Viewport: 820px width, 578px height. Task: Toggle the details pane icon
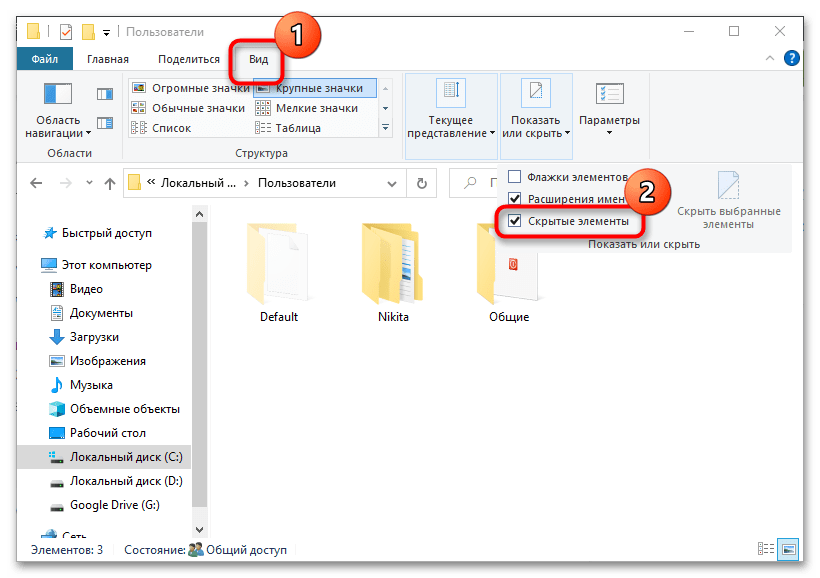click(x=105, y=123)
